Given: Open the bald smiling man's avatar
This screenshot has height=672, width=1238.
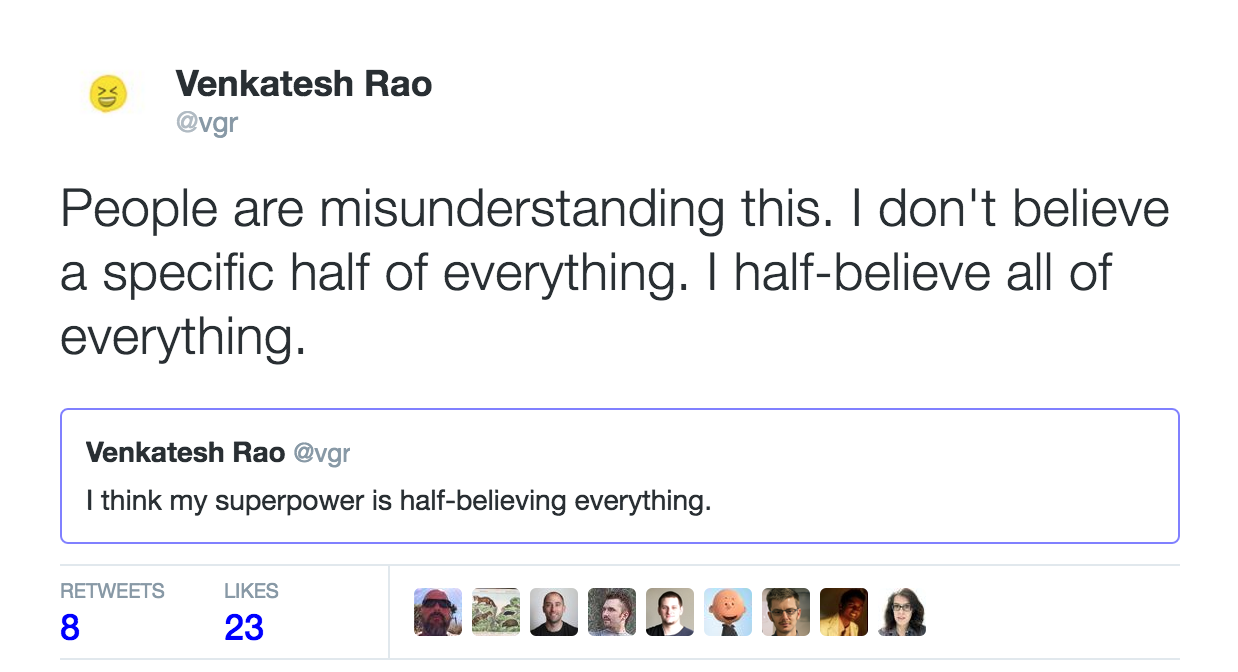Looking at the screenshot, I should pos(554,612).
